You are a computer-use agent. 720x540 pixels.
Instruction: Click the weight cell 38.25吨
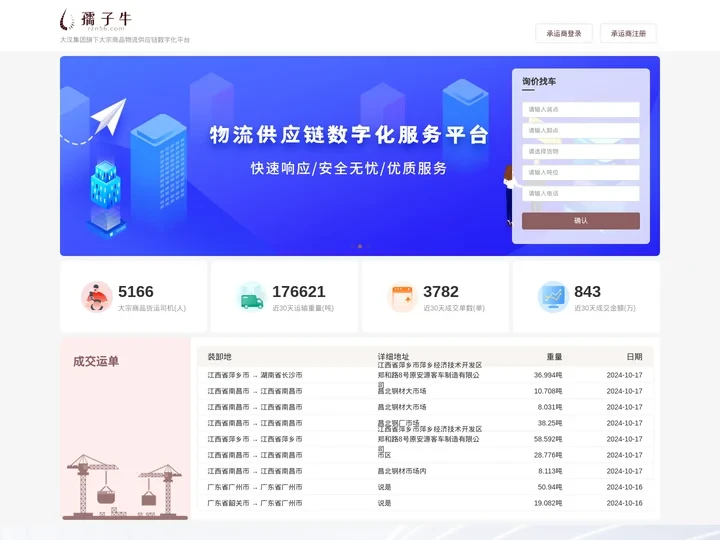coord(550,423)
